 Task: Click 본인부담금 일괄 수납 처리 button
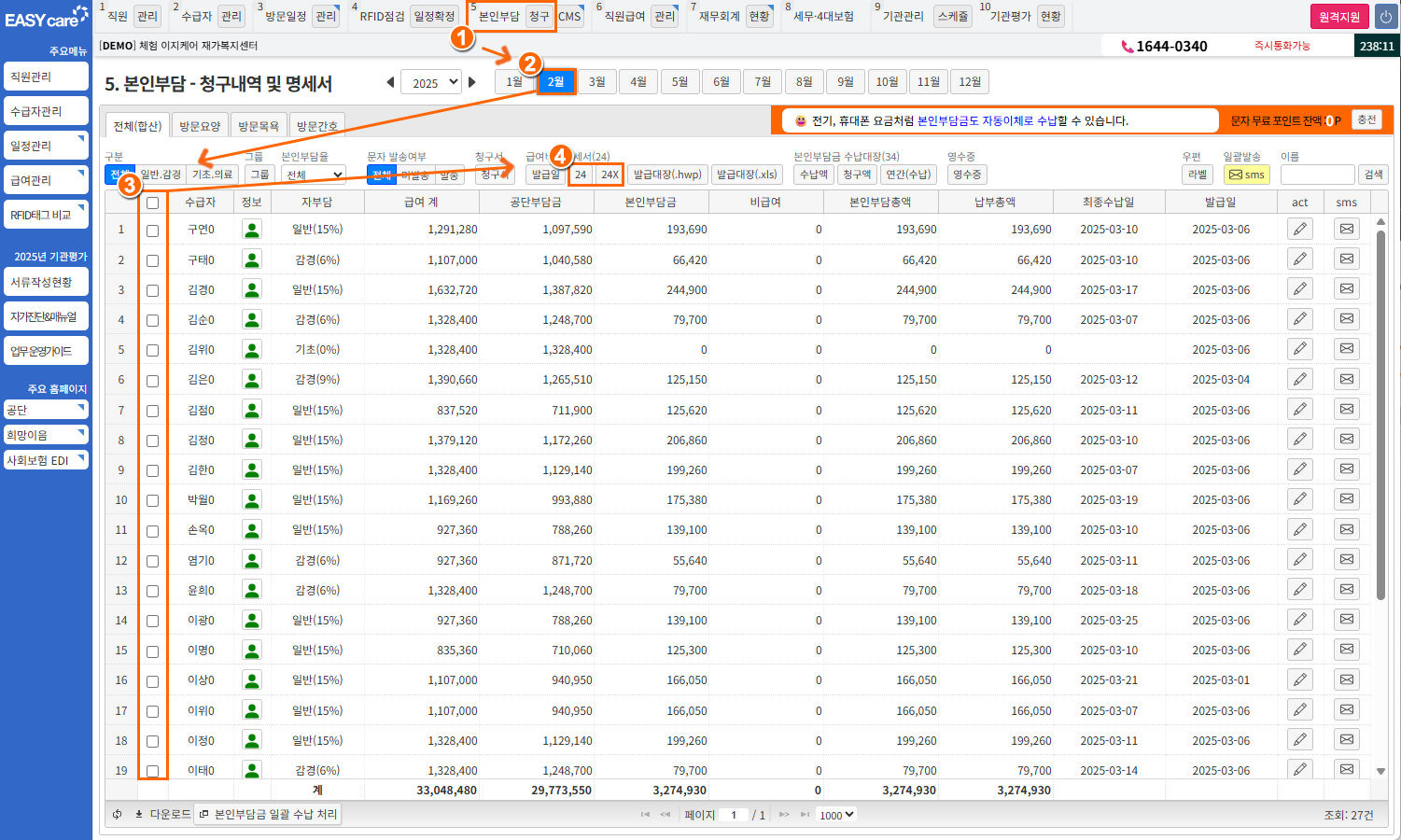point(269,815)
